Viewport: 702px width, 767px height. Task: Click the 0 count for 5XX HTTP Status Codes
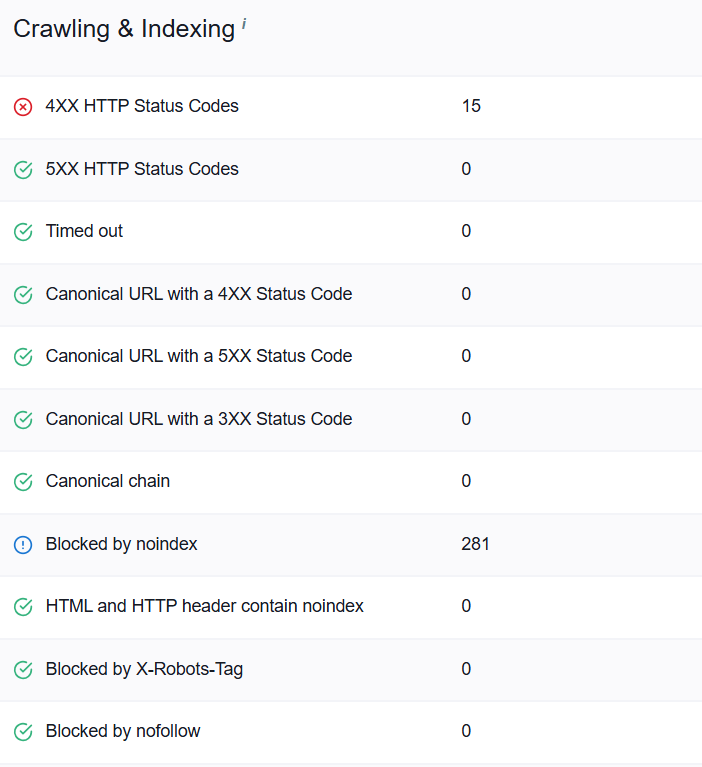coord(466,169)
